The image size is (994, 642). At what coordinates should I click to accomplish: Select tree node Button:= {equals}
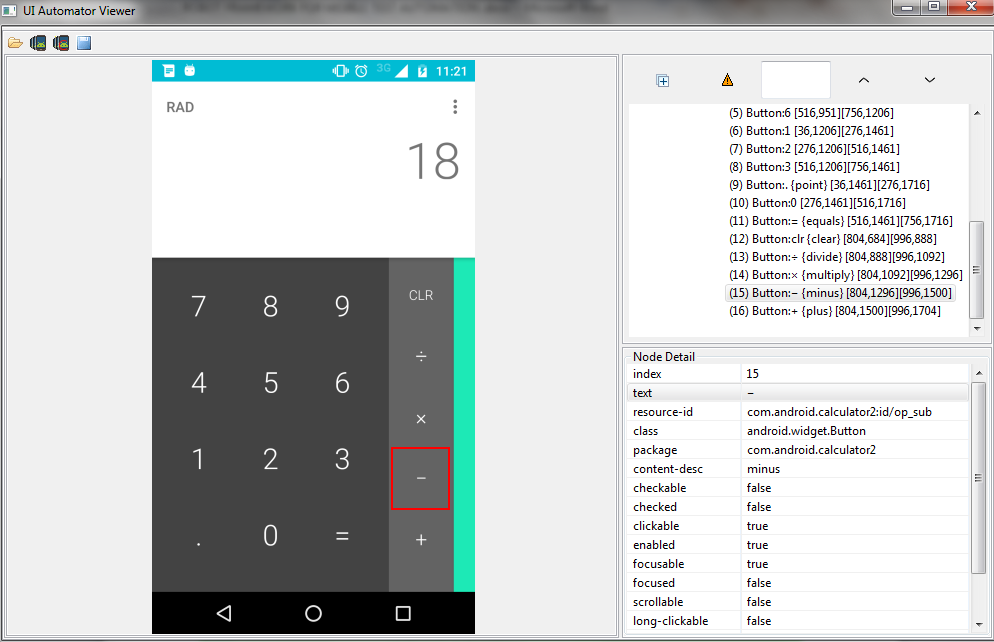coord(840,221)
